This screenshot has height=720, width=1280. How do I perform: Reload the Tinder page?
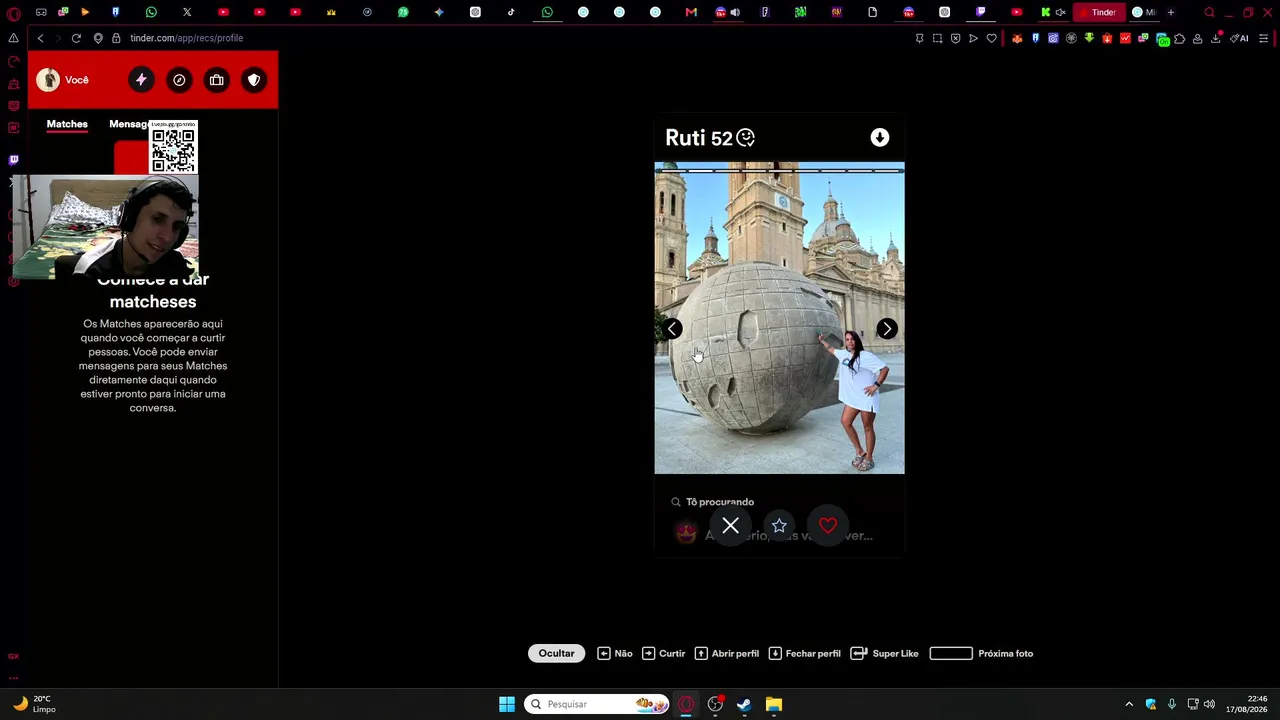[76, 38]
